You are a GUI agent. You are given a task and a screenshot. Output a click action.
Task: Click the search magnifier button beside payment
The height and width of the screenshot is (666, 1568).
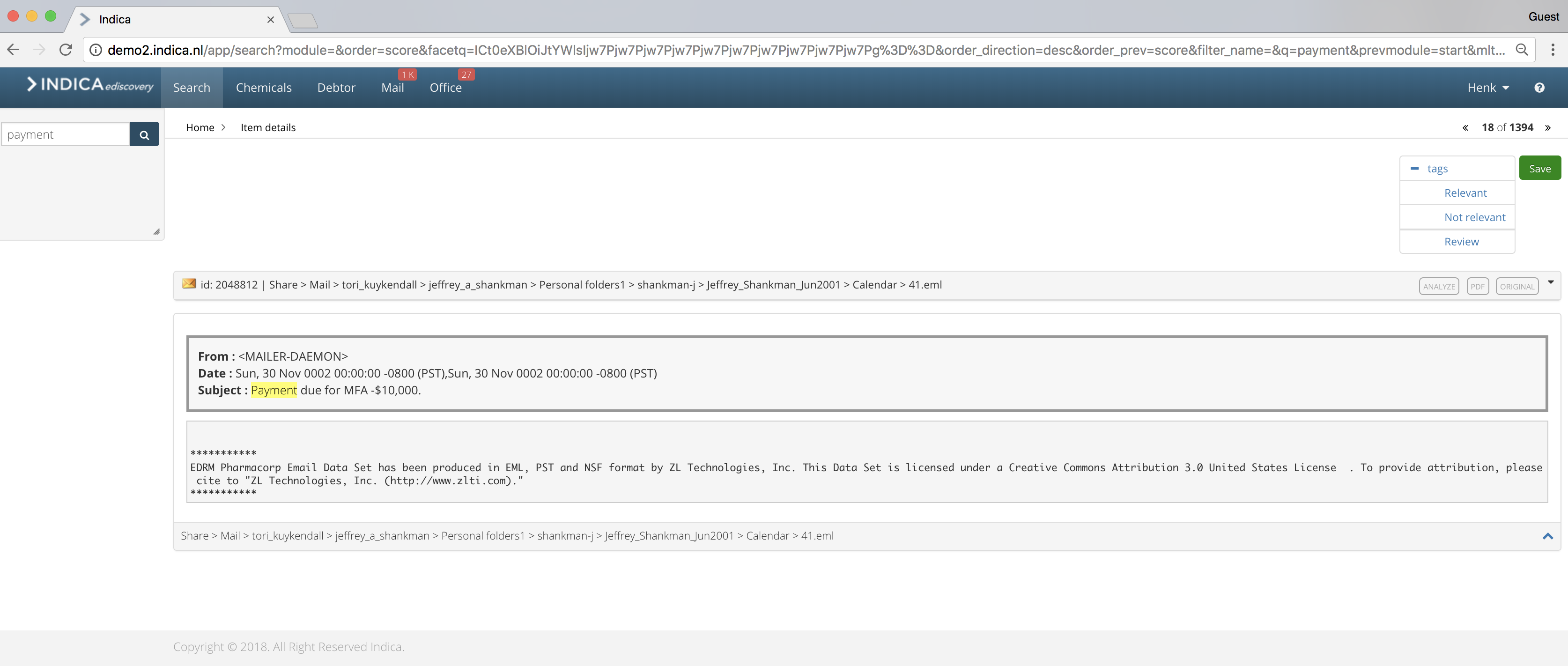point(144,134)
